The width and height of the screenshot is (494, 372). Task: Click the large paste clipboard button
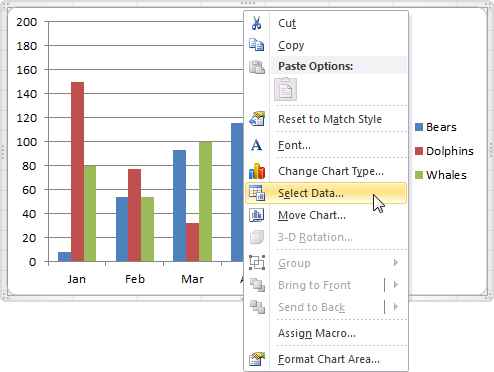click(285, 89)
